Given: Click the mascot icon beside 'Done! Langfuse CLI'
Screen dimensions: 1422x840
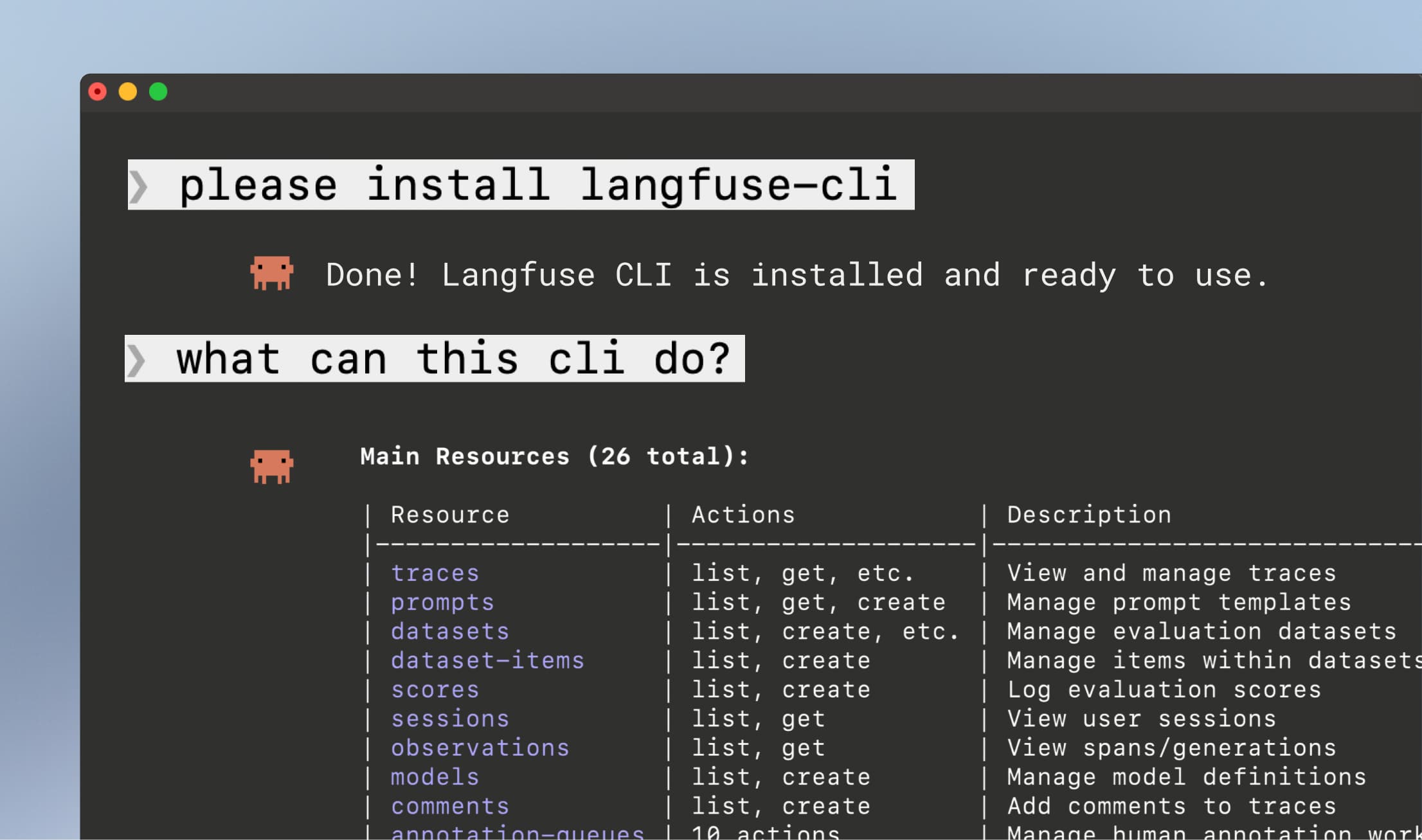Looking at the screenshot, I should (272, 273).
